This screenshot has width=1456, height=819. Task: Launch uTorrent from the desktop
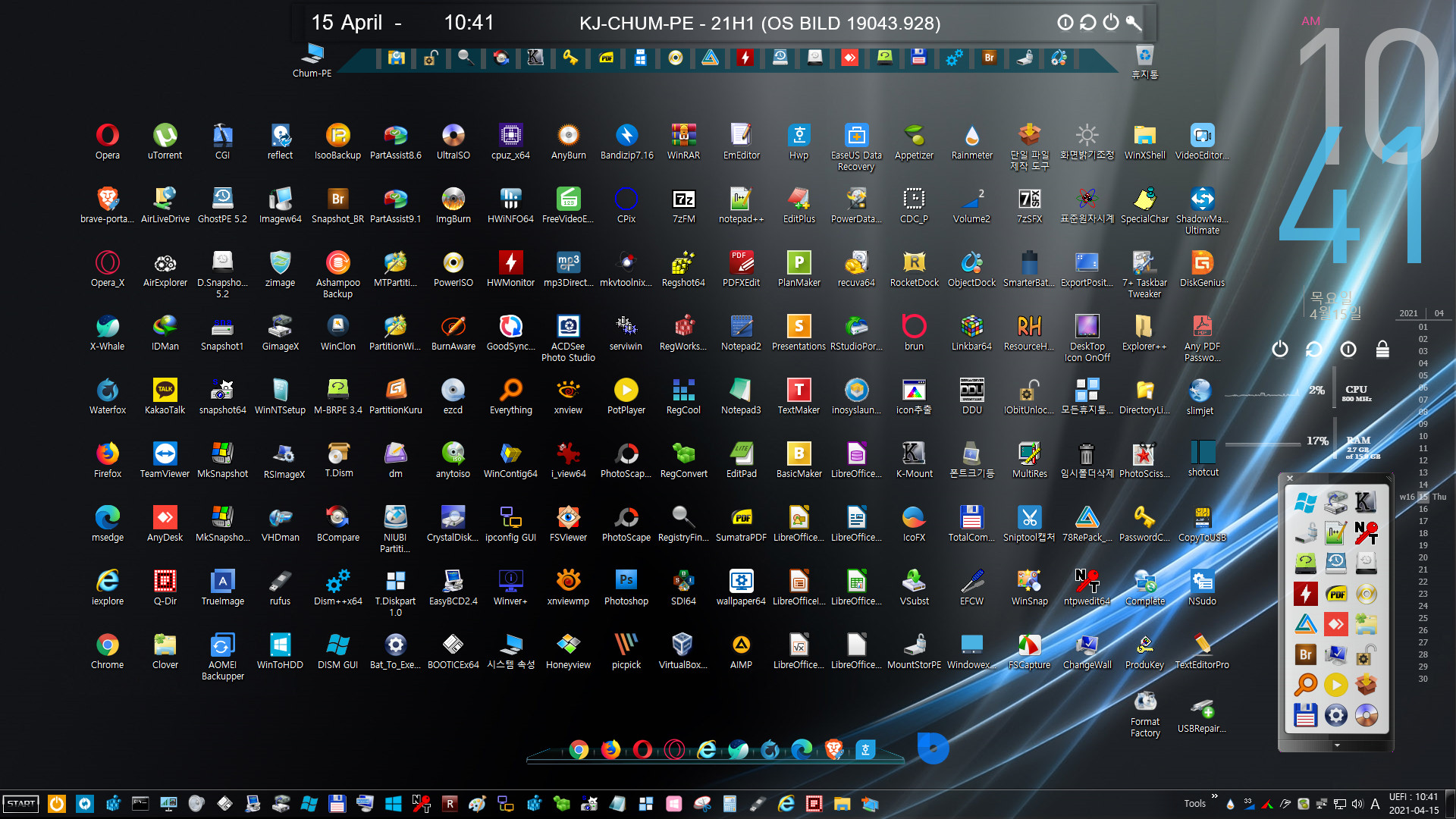pyautogui.click(x=165, y=142)
